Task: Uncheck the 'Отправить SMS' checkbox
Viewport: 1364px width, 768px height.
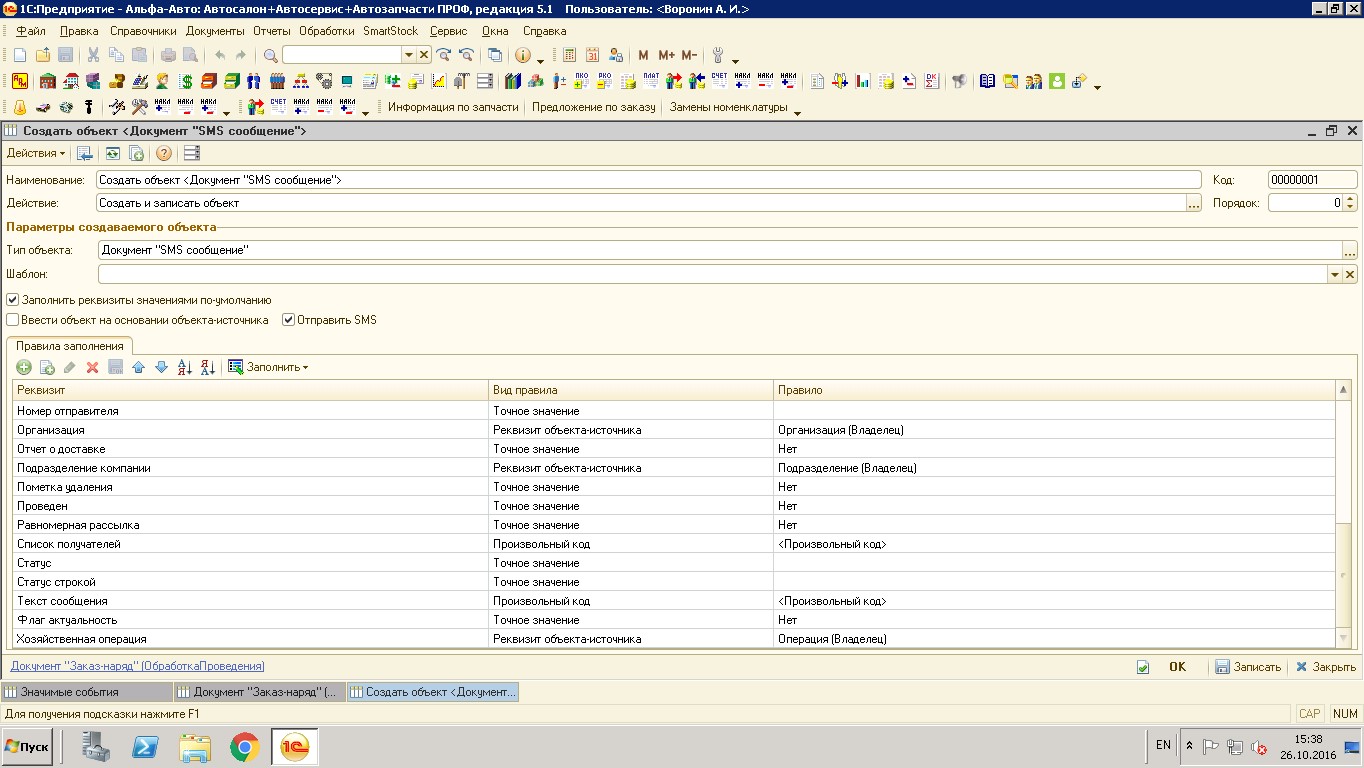Action: click(289, 320)
